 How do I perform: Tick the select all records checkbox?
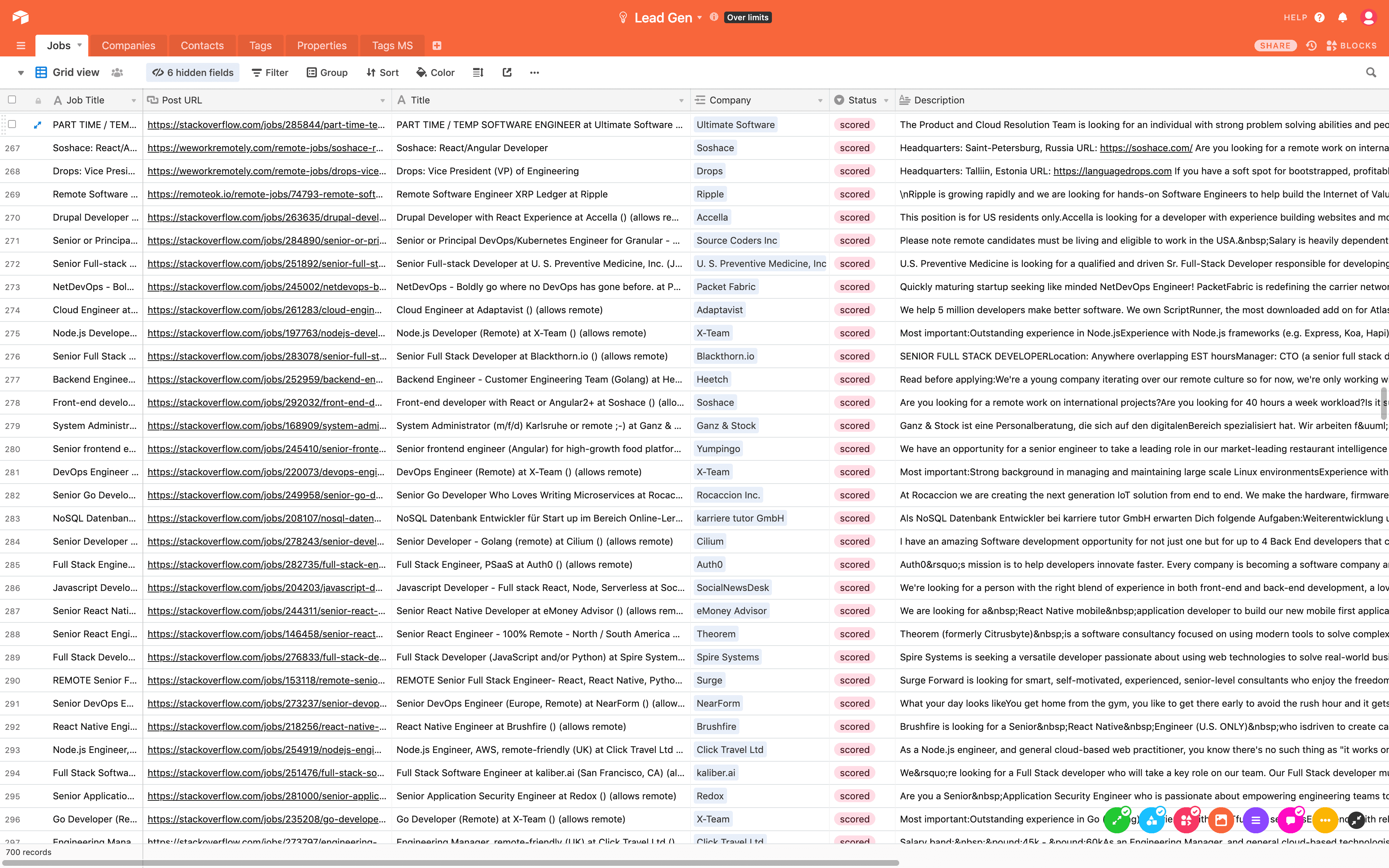12,100
